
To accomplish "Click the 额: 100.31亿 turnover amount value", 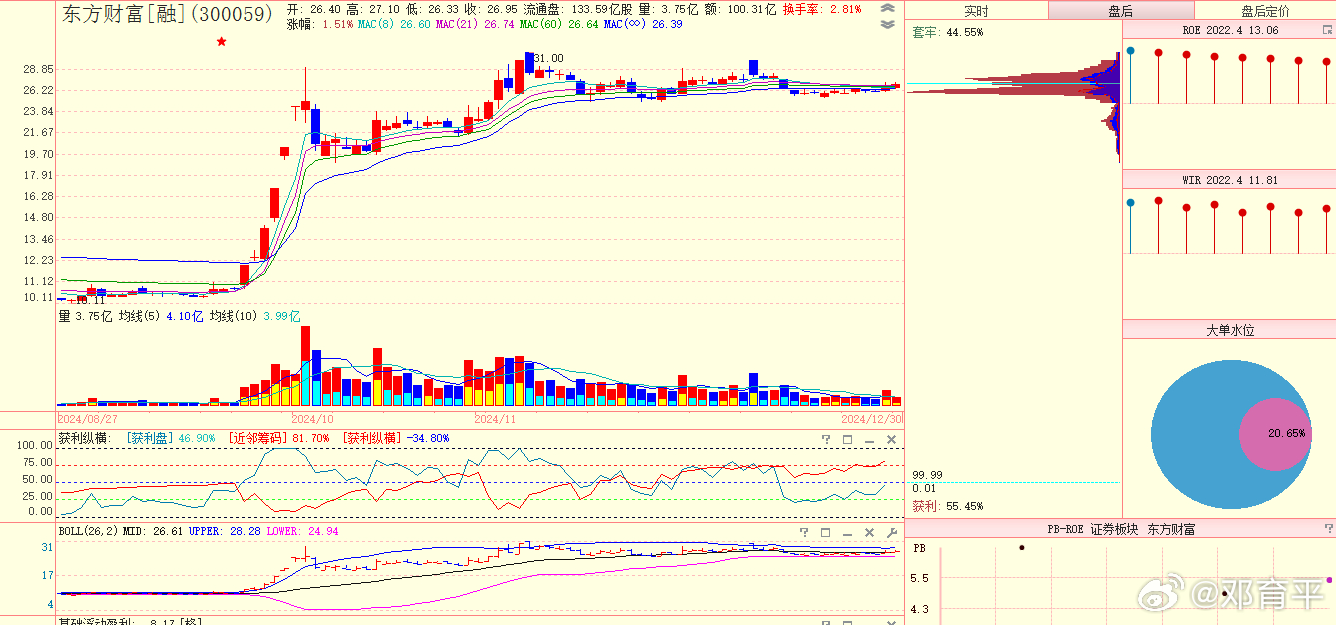I will click(x=741, y=9).
